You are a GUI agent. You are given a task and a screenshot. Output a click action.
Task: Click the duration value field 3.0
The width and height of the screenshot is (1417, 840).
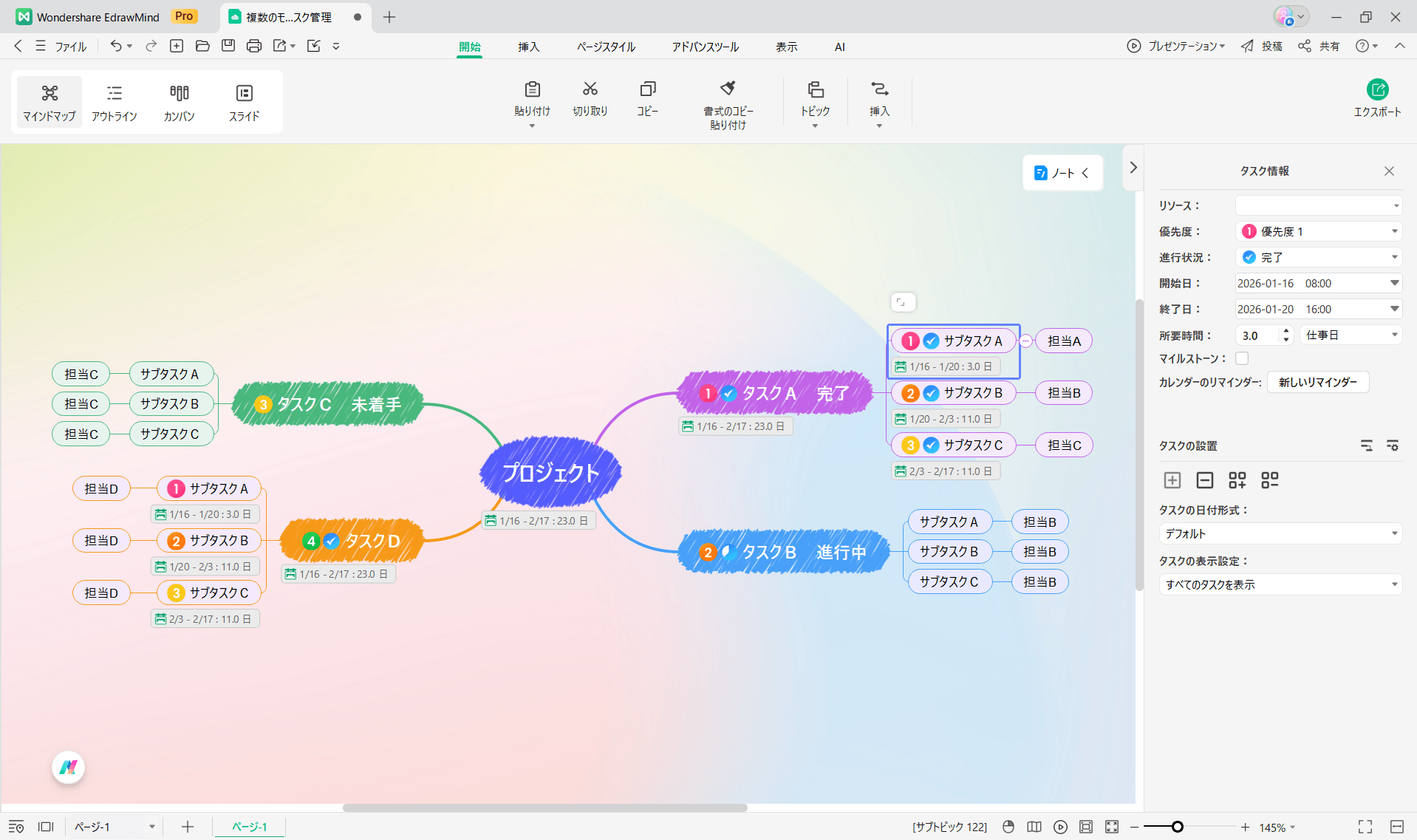pos(1257,335)
